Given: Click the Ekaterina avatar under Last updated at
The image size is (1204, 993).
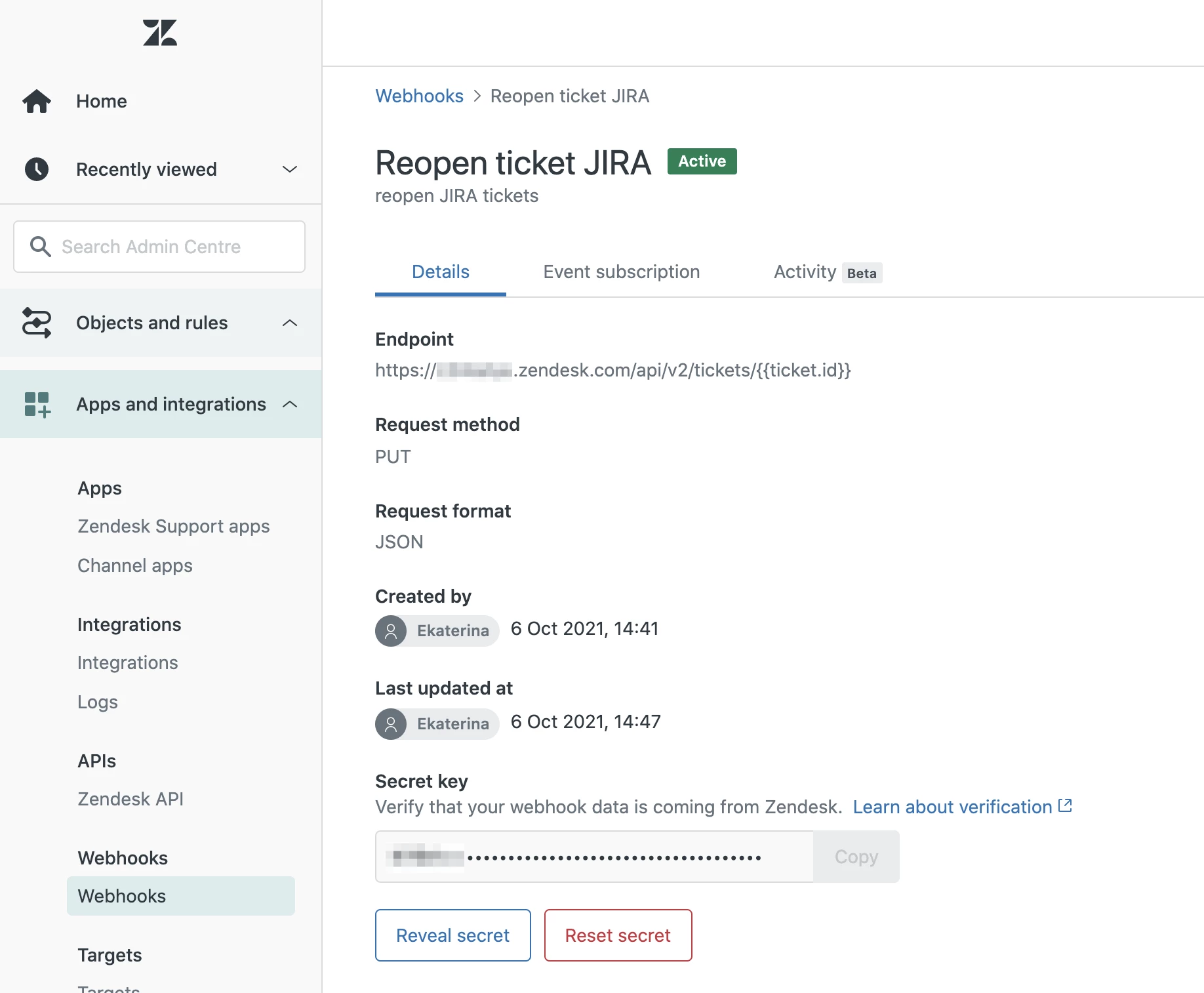Looking at the screenshot, I should click(391, 724).
